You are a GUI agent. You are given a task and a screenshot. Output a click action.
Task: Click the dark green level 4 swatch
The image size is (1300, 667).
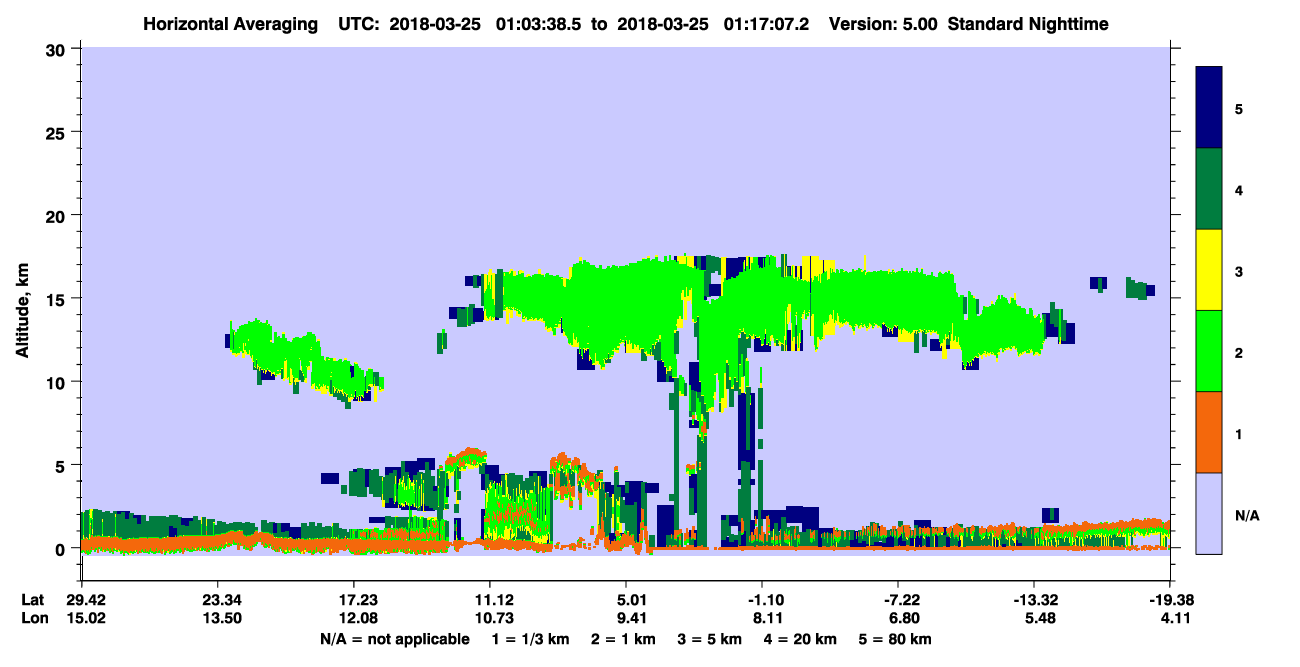[x=1209, y=189]
